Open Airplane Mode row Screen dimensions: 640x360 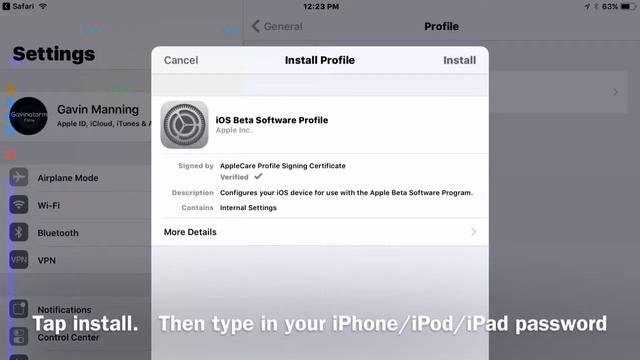(76, 178)
